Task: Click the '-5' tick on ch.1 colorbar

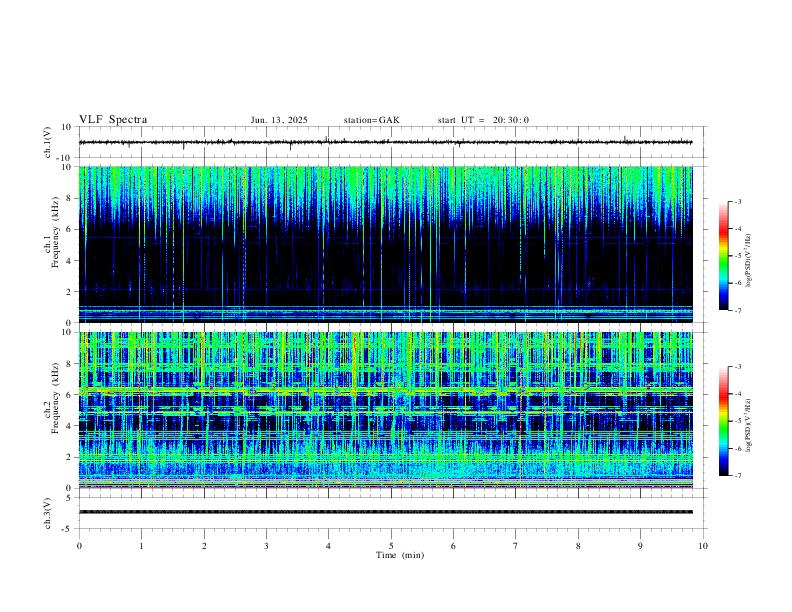Action: pos(738,256)
